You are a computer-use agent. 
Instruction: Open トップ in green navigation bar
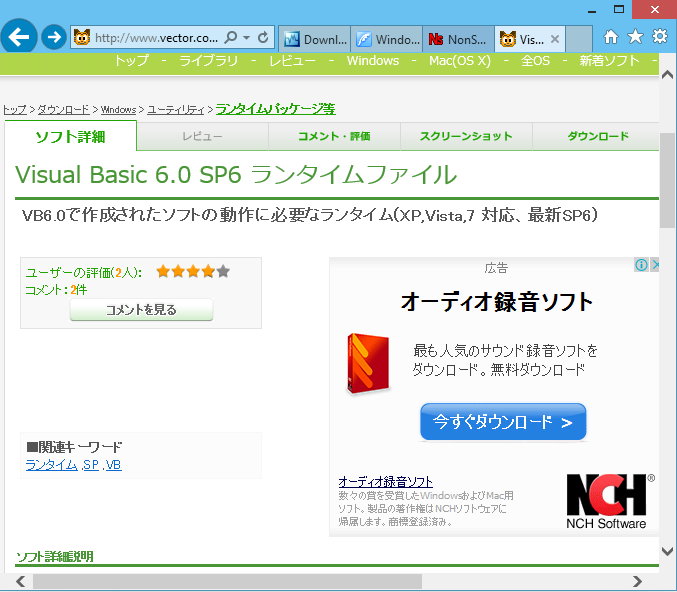pos(131,61)
